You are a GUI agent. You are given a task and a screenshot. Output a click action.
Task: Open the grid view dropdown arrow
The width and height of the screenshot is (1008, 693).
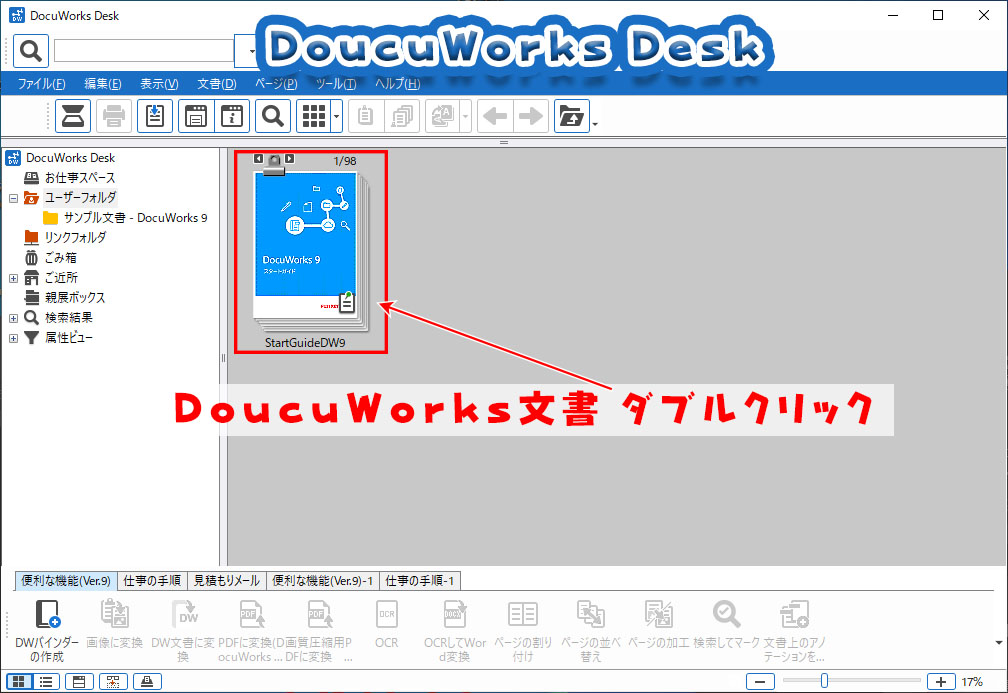[337, 116]
